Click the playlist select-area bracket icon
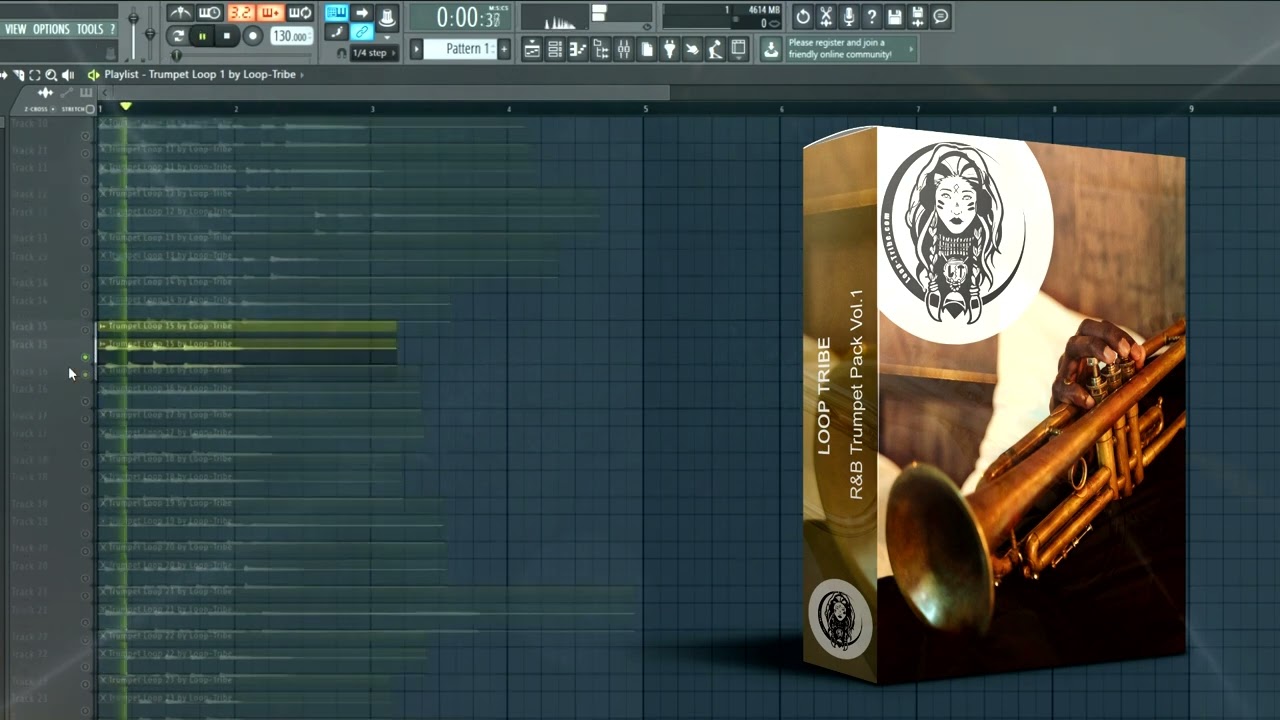The width and height of the screenshot is (1280, 720). point(35,75)
